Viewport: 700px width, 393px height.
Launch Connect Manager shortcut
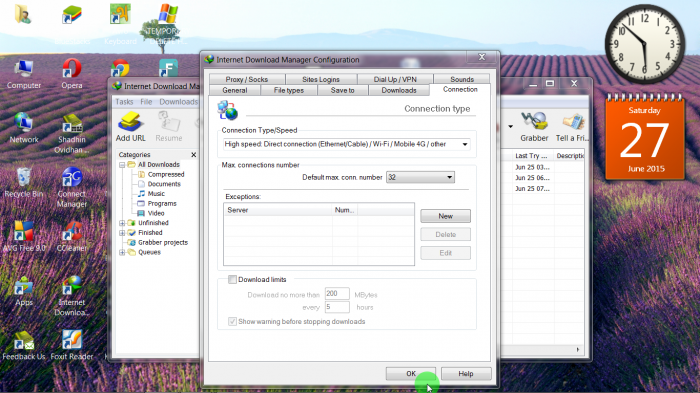coord(72,188)
